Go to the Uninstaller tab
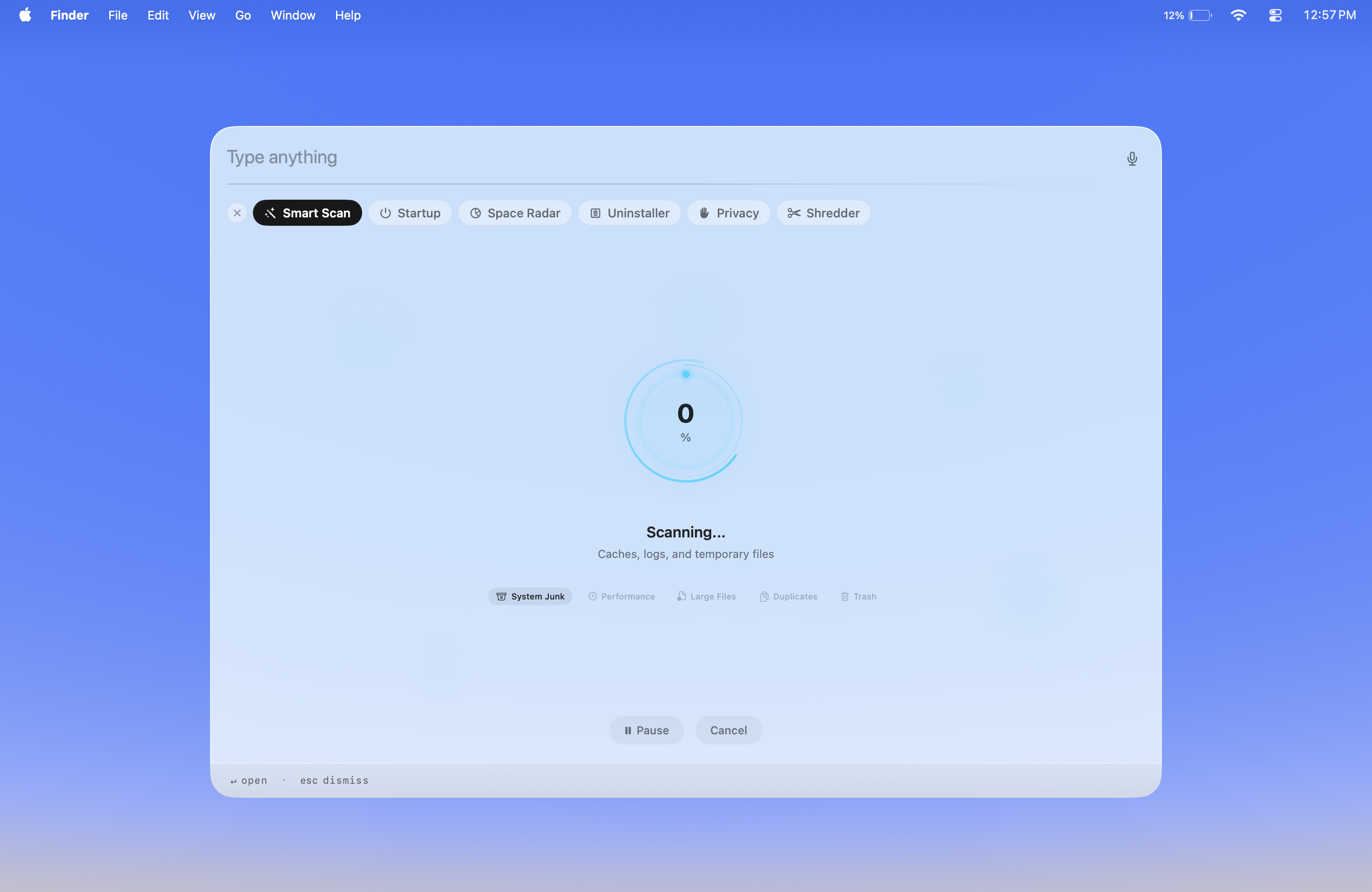This screenshot has height=892, width=1372. click(630, 213)
